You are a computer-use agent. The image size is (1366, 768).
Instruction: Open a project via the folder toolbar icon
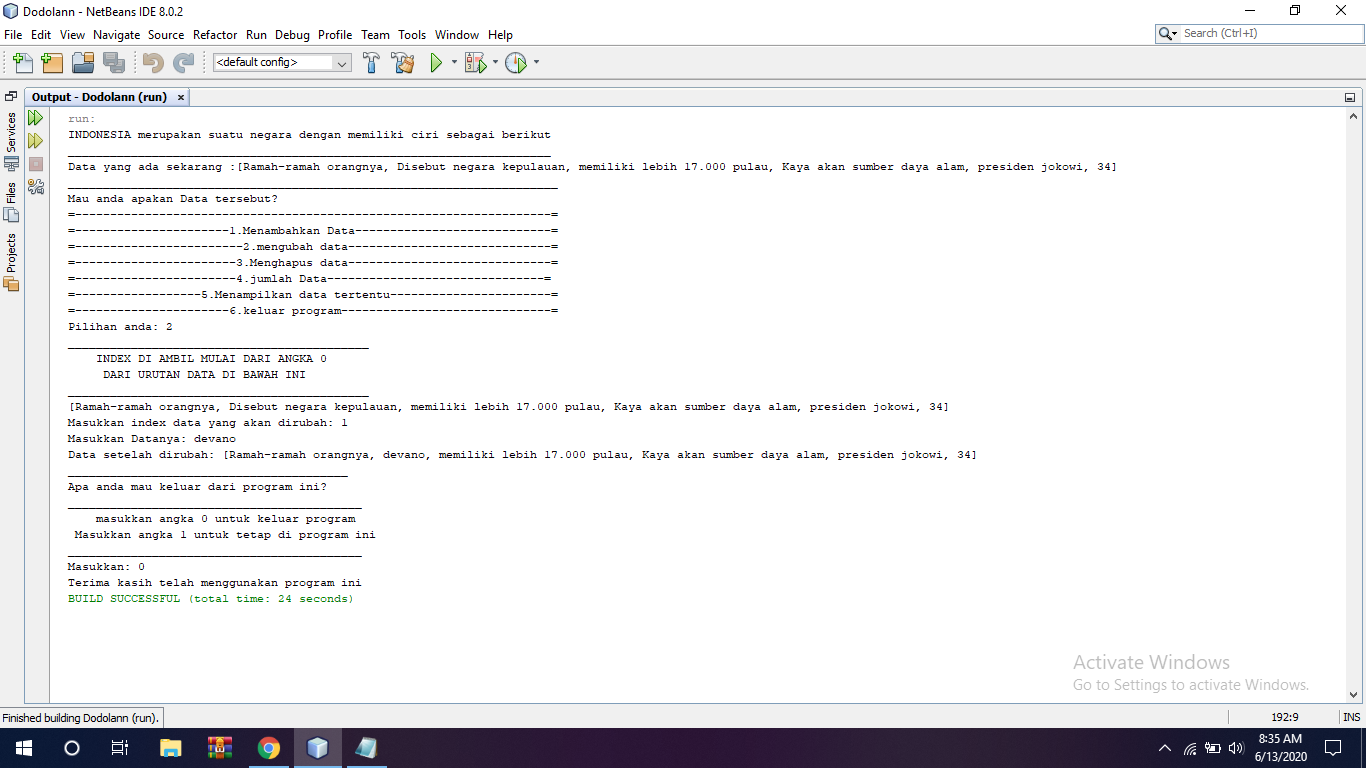click(x=83, y=62)
